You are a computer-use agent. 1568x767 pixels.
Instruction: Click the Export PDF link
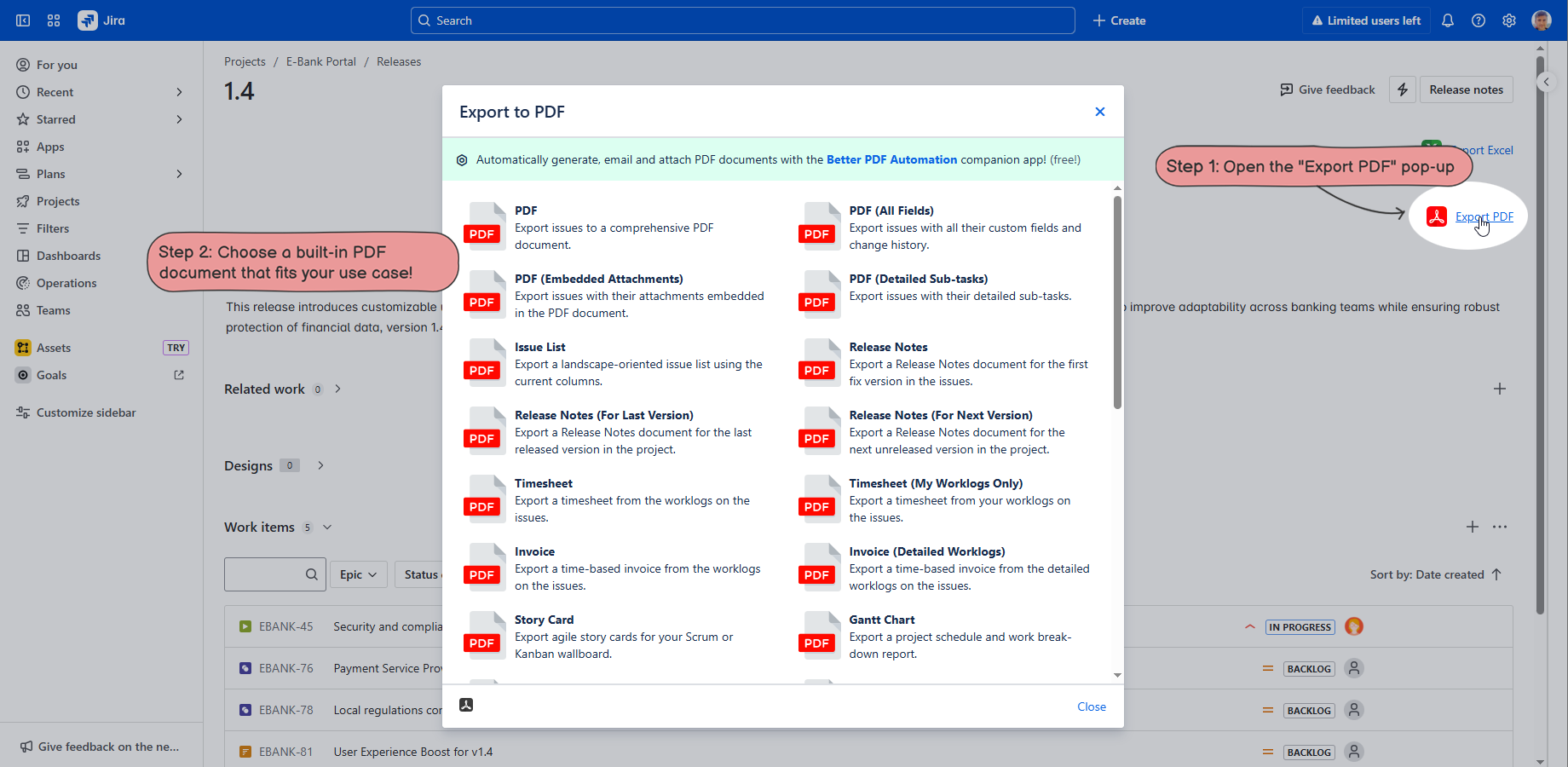click(1484, 216)
